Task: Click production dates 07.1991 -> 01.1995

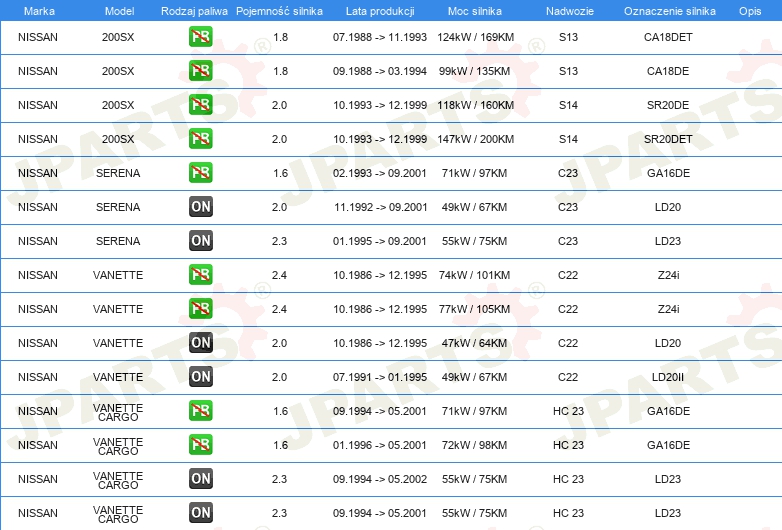Action: tap(380, 377)
